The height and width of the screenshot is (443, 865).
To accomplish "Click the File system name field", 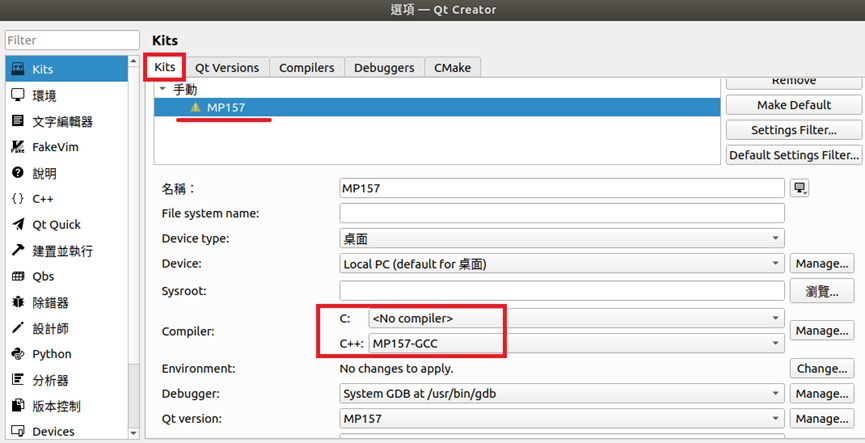I will click(x=562, y=213).
